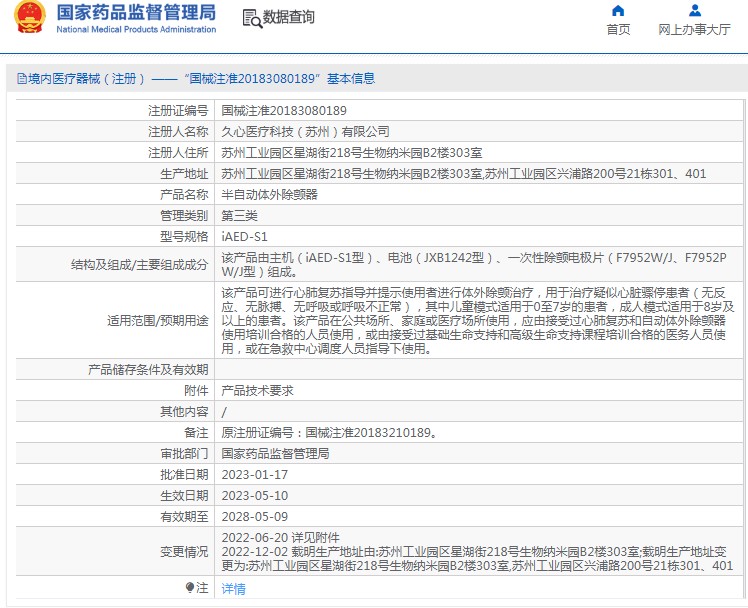Click the product name 半自动体外除颤器
This screenshot has height=608, width=748.
click(x=269, y=195)
